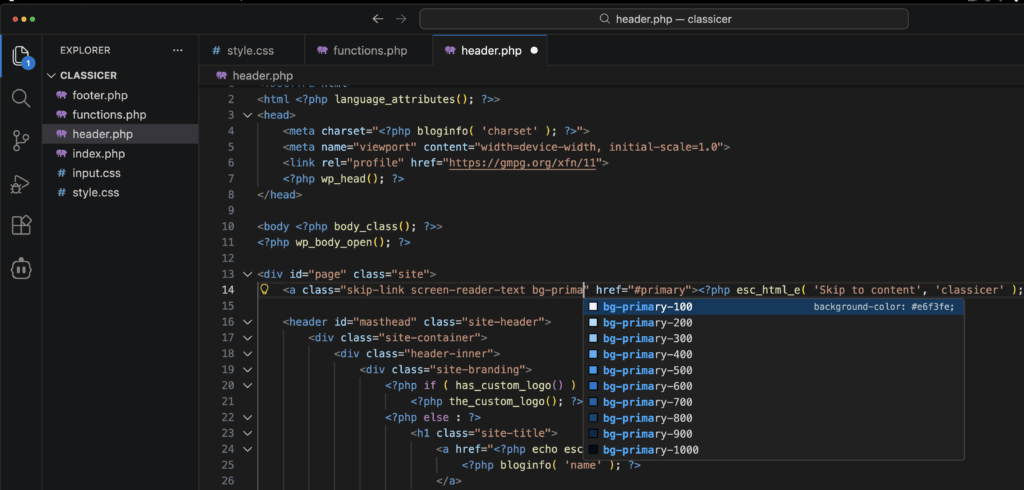Fold the php else block at line 22
The height and width of the screenshot is (490, 1024).
pos(247,417)
